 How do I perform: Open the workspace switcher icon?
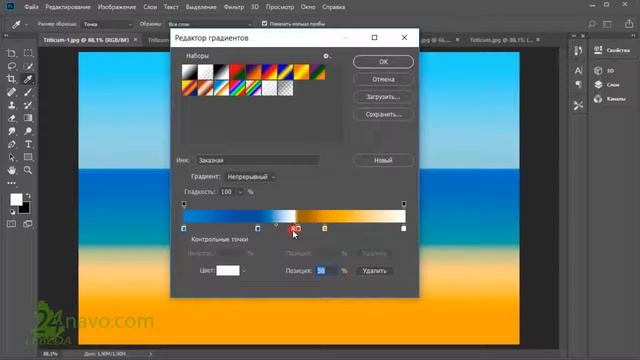click(x=608, y=24)
